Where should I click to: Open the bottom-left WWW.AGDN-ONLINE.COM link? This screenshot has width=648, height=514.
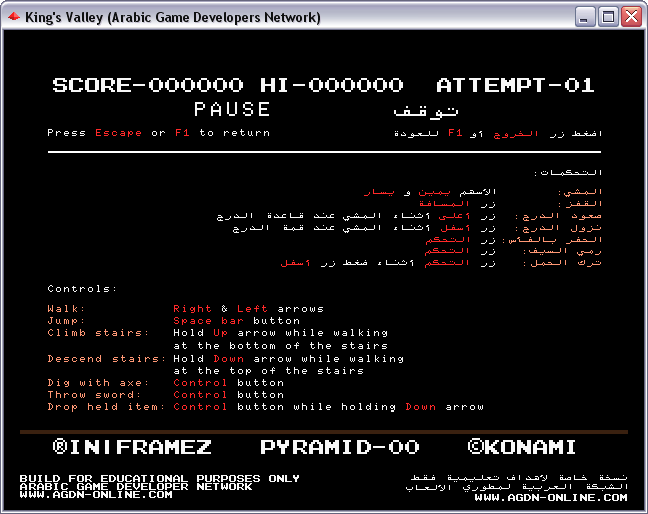tap(95, 494)
